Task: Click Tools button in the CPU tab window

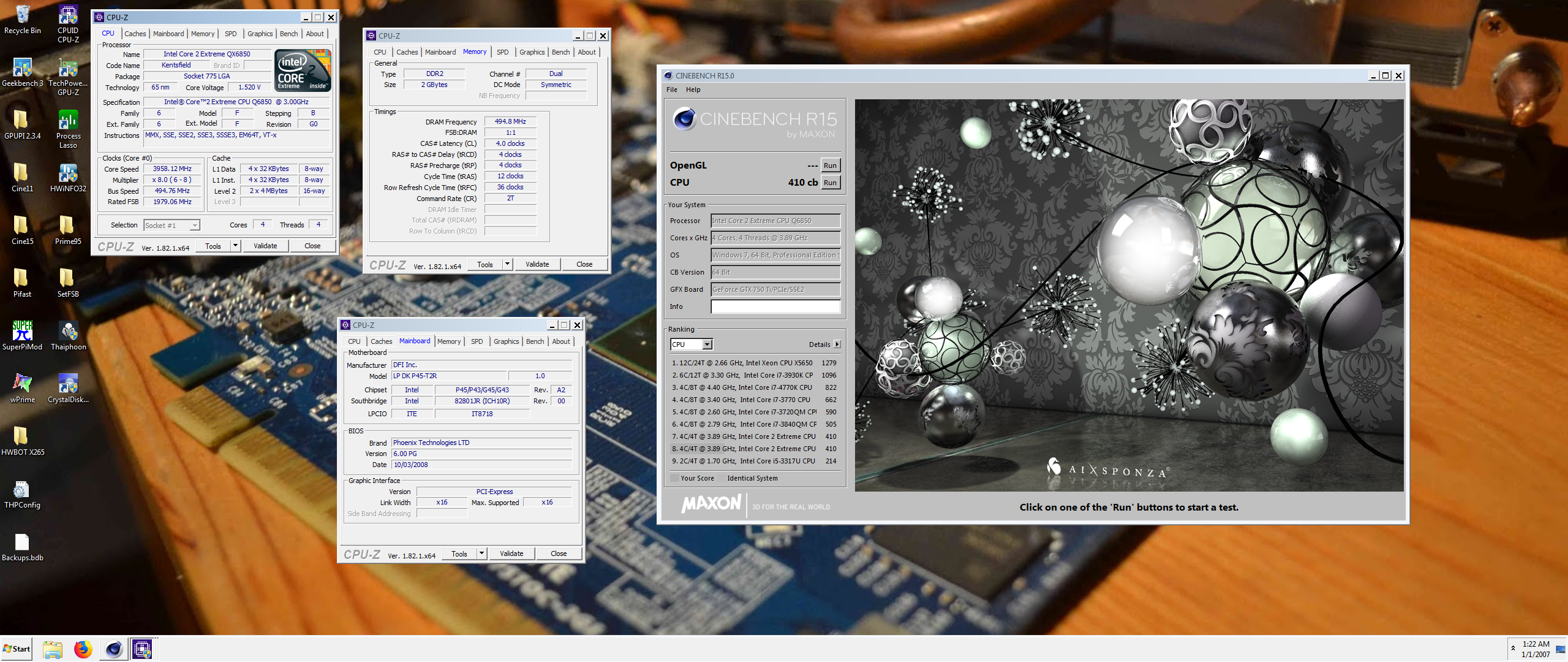Action: tap(213, 246)
